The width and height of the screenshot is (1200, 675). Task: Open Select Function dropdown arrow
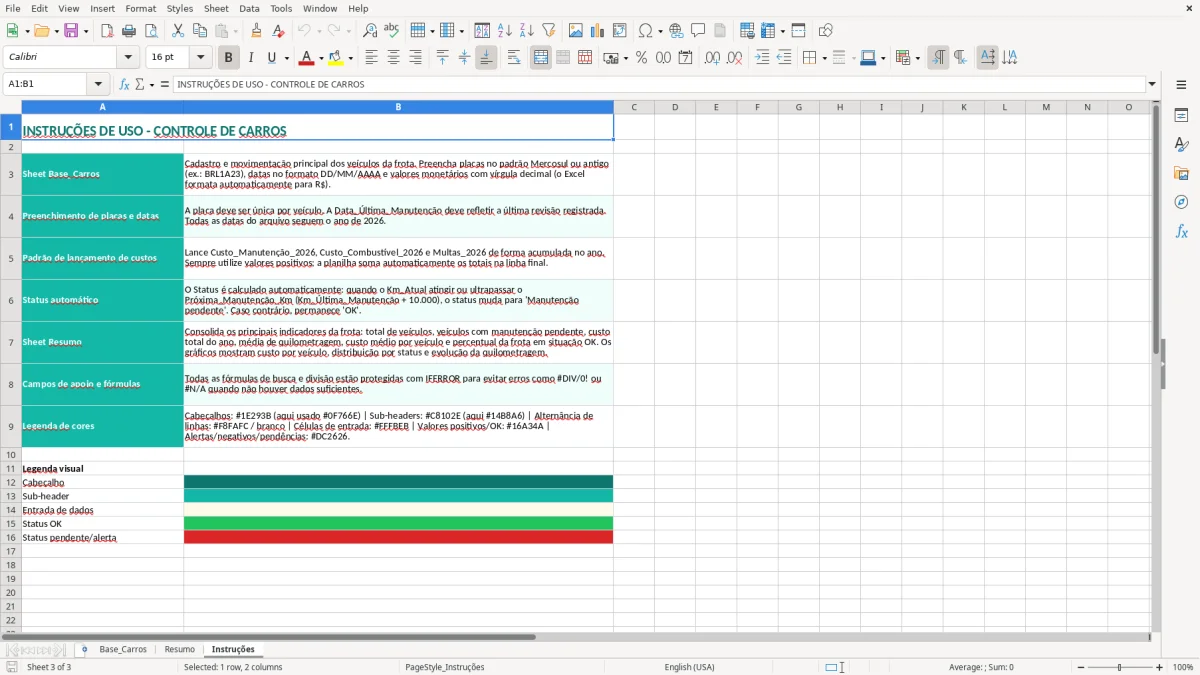152,85
